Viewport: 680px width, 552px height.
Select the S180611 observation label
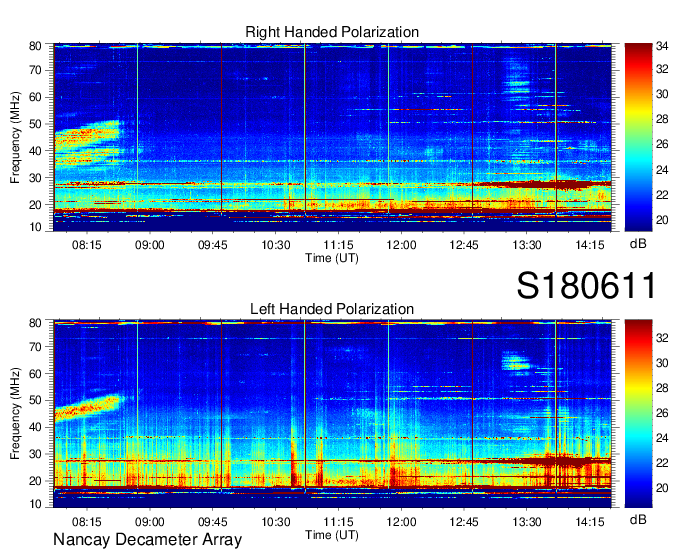point(586,286)
